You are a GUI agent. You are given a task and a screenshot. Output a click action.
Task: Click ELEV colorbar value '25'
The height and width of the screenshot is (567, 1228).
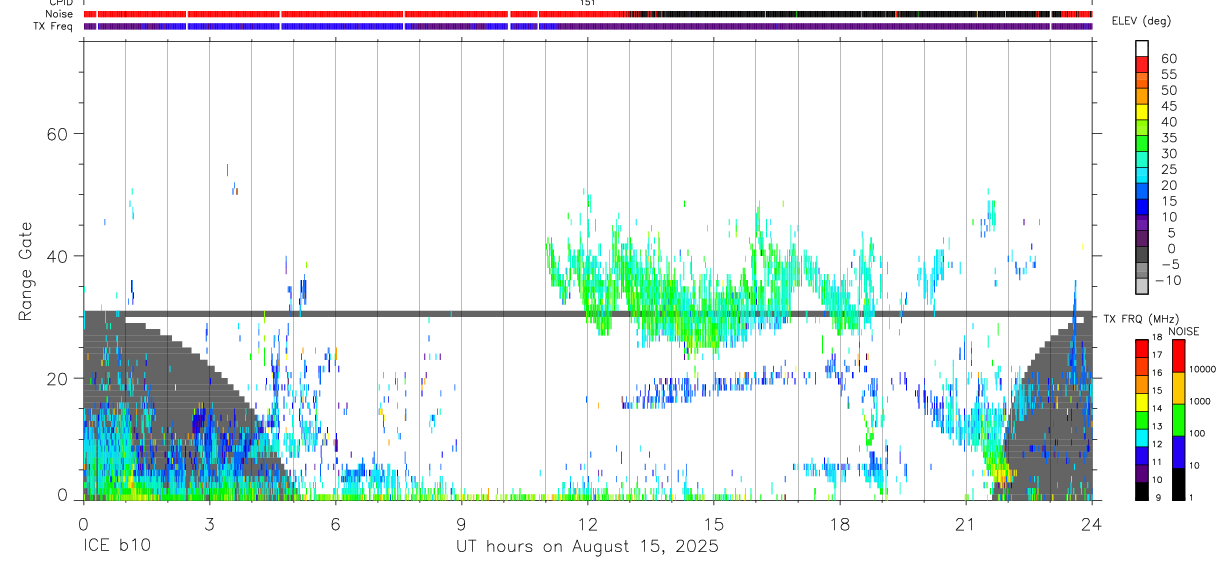click(x=1169, y=169)
